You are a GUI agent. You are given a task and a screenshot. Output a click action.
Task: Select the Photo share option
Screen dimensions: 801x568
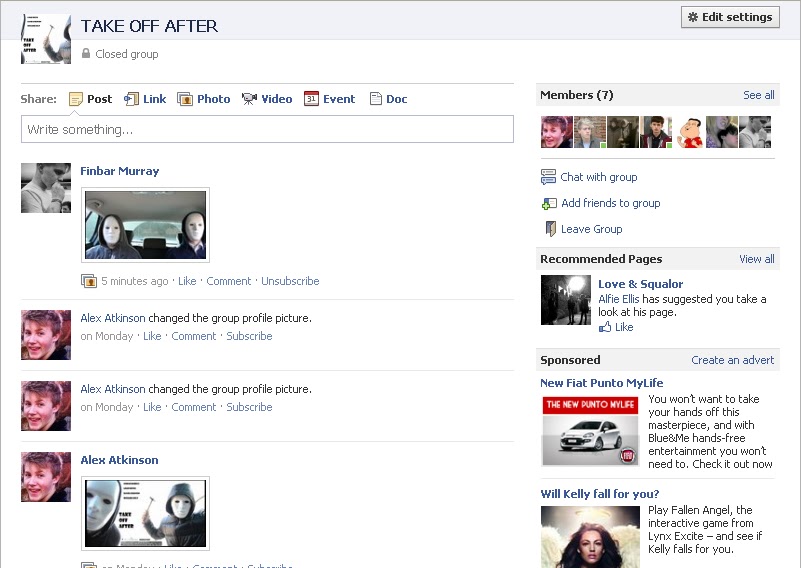204,99
